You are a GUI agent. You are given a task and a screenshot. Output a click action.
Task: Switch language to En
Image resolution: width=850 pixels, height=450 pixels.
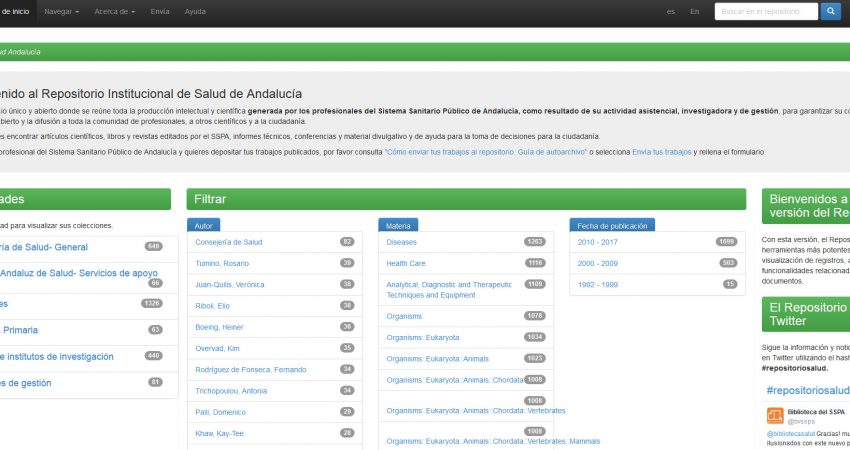[694, 11]
